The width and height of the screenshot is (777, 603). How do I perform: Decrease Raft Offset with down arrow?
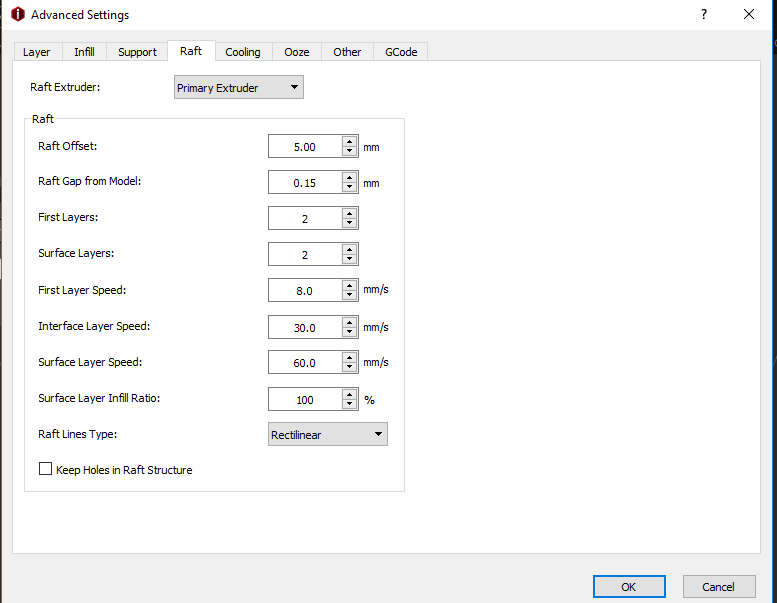click(350, 151)
